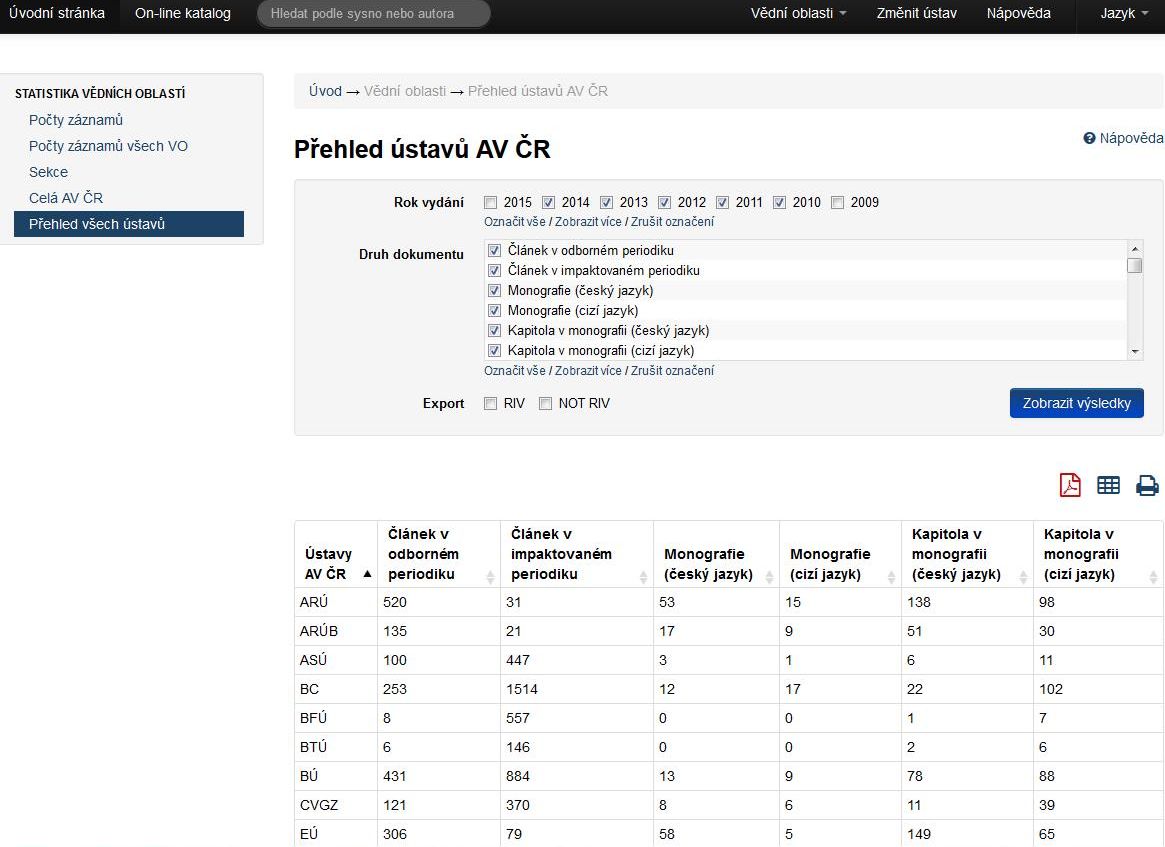Sort by Článek v odborném periodiku column
This screenshot has width=1165, height=847.
point(490,577)
